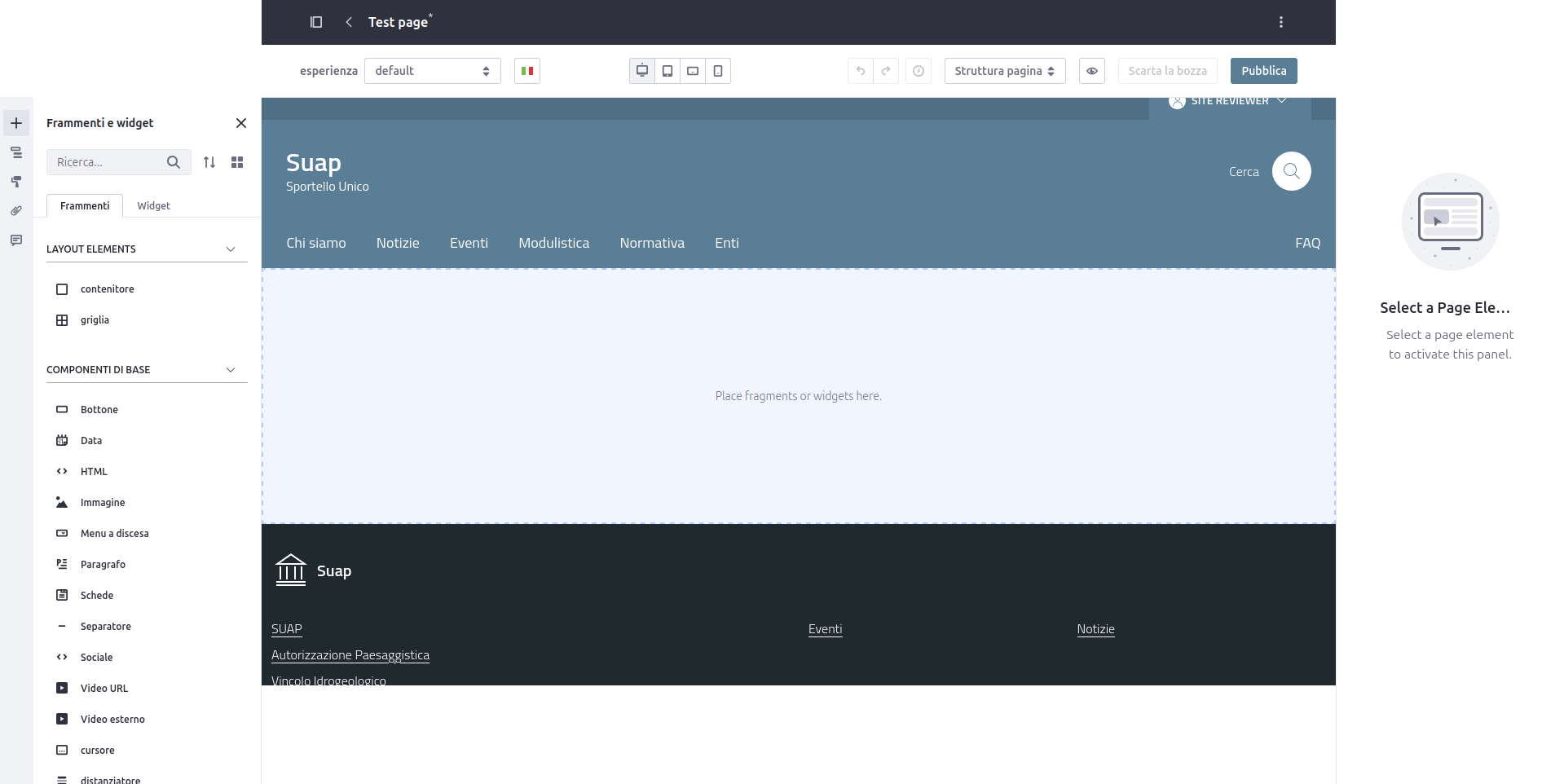Click the site search magnifier circle
1564x784 pixels.
point(1291,171)
